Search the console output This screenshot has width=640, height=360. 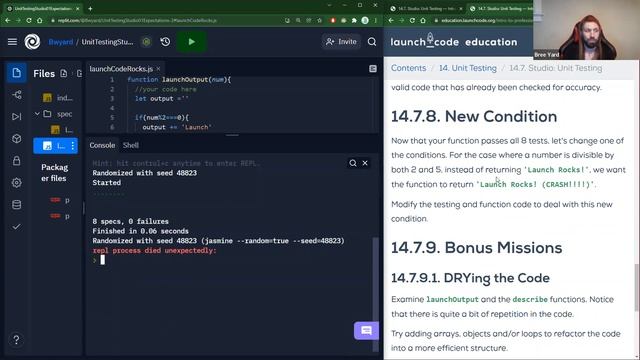click(353, 163)
